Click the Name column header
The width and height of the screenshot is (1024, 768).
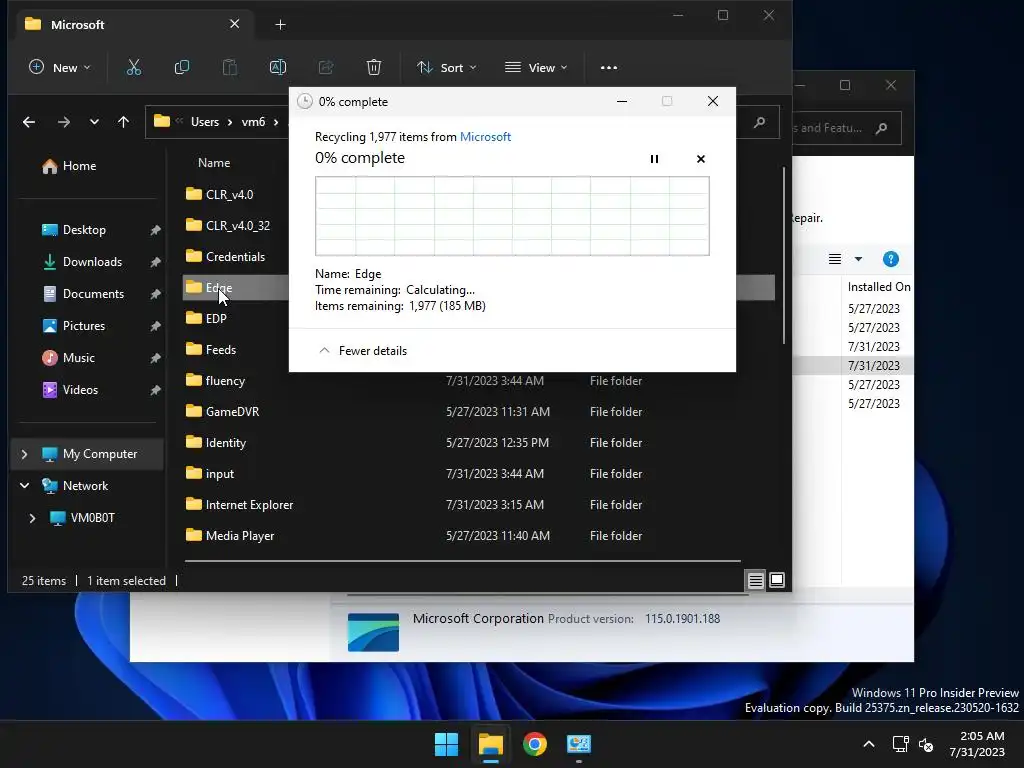[214, 163]
